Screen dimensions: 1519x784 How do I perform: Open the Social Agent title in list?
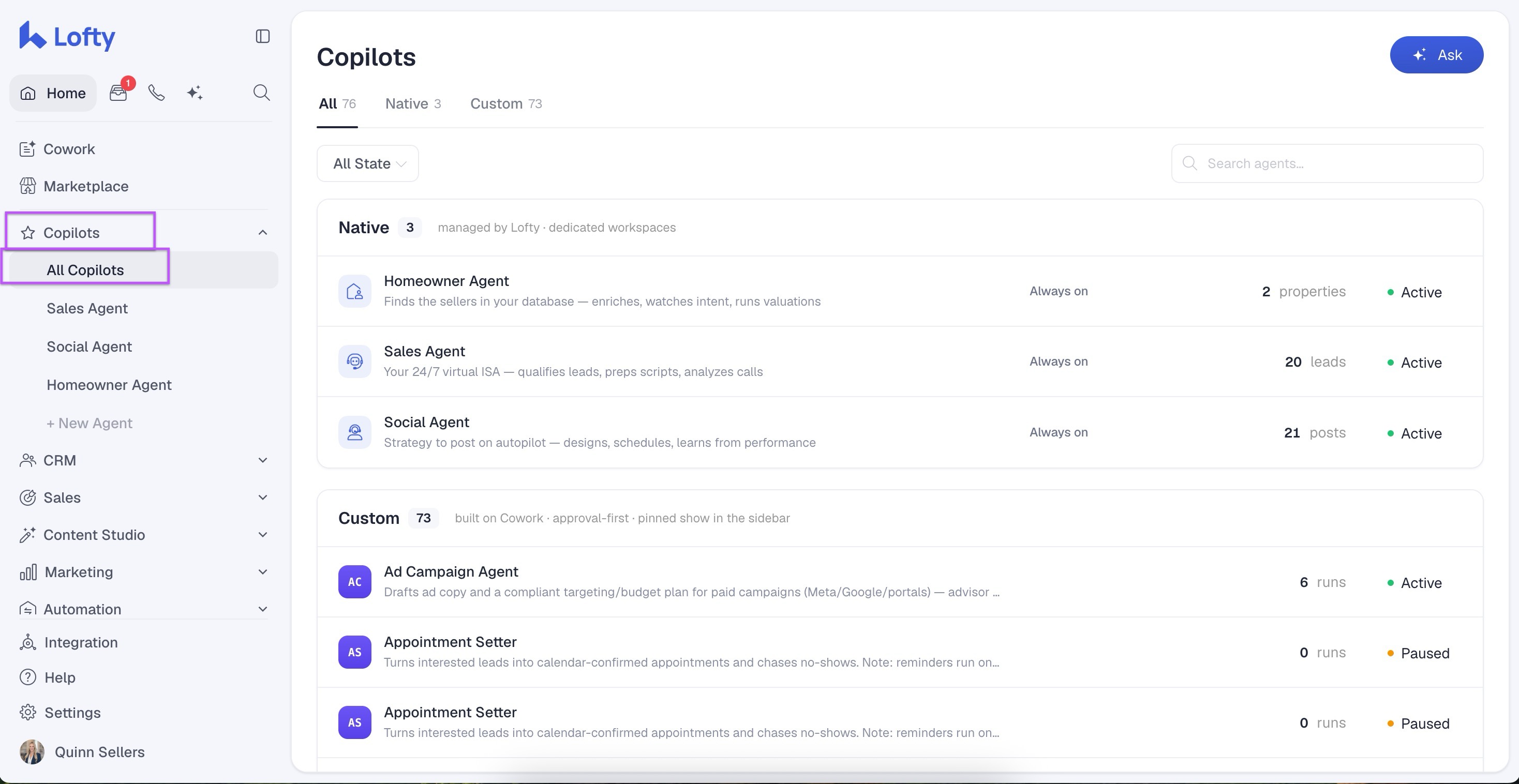coord(426,422)
